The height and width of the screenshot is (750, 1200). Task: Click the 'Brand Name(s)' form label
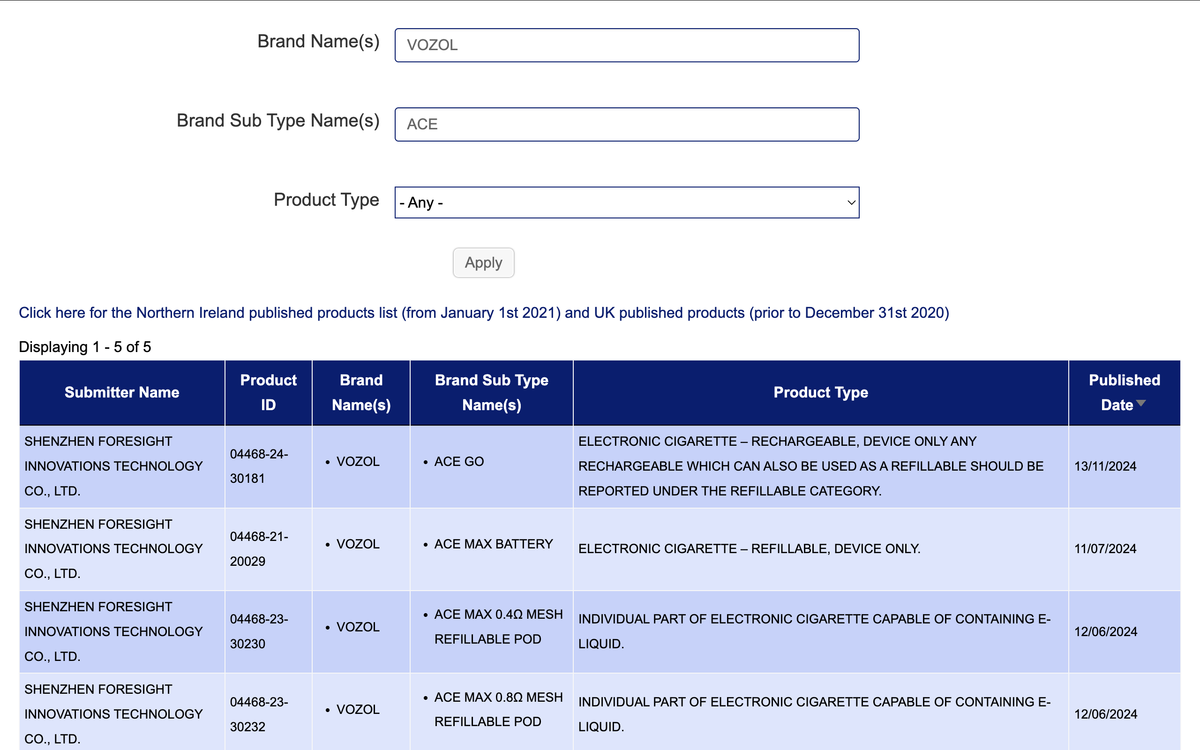(x=318, y=42)
